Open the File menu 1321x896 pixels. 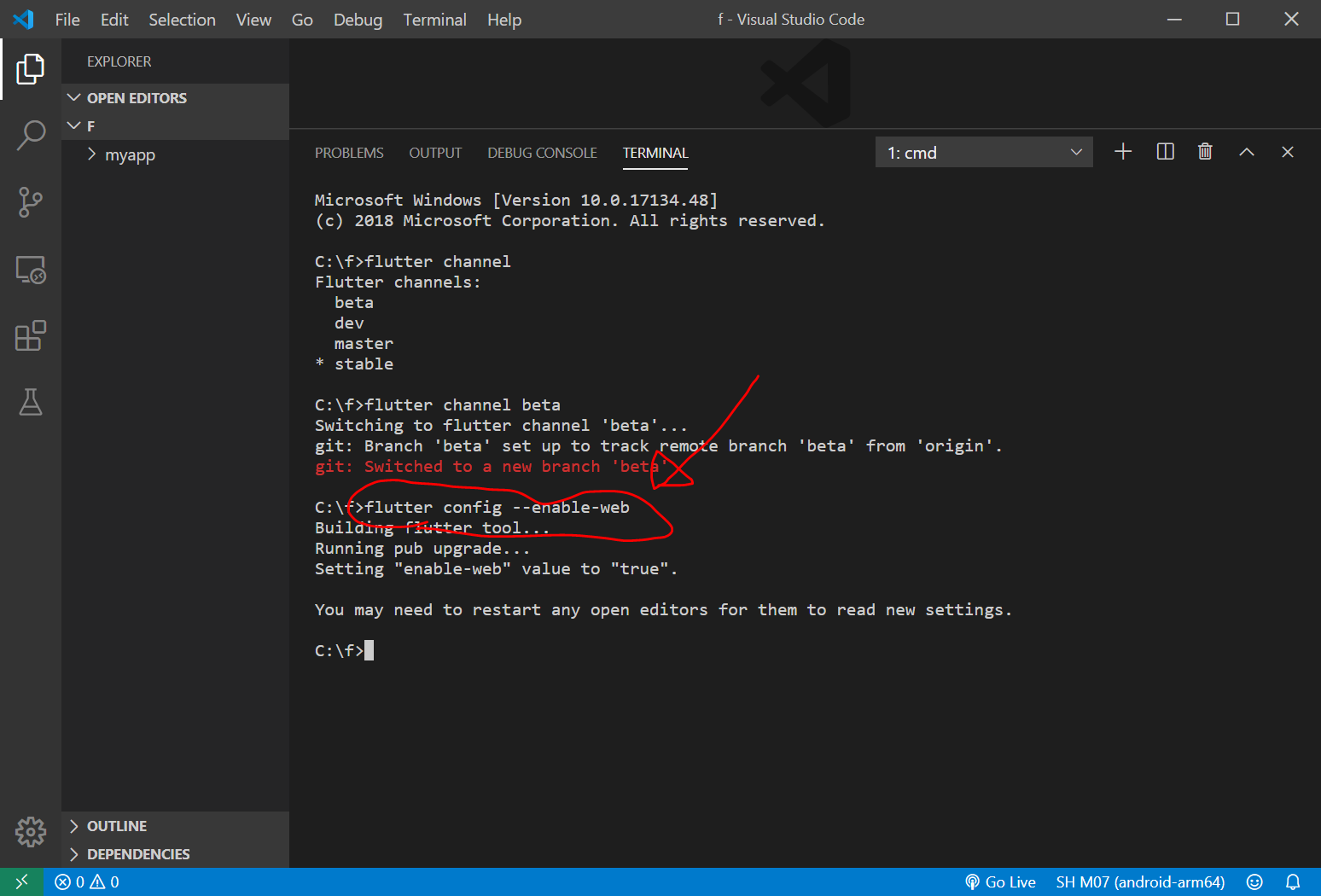[x=67, y=20]
